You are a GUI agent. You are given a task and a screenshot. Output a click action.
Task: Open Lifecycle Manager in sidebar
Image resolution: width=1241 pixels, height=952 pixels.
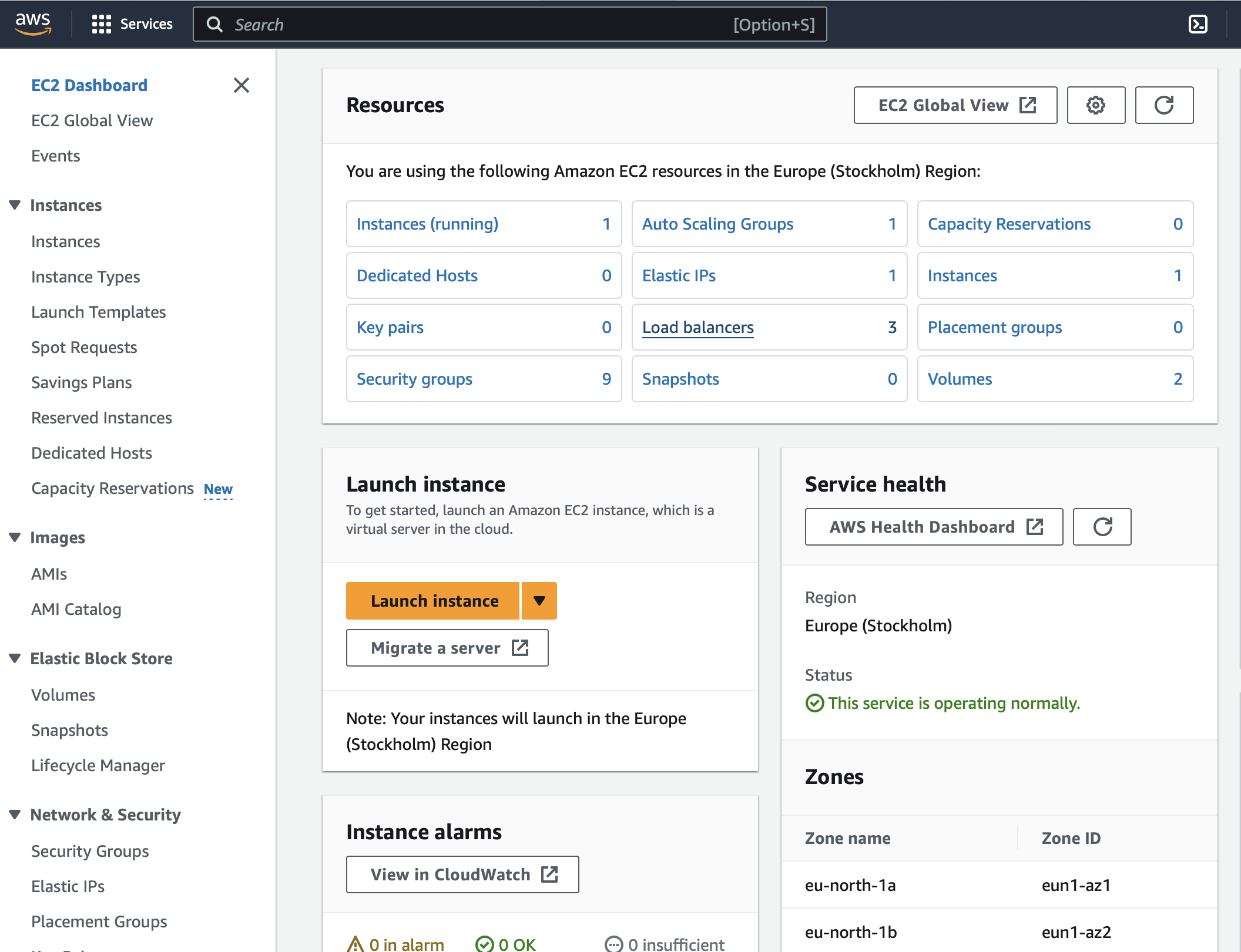click(x=98, y=765)
